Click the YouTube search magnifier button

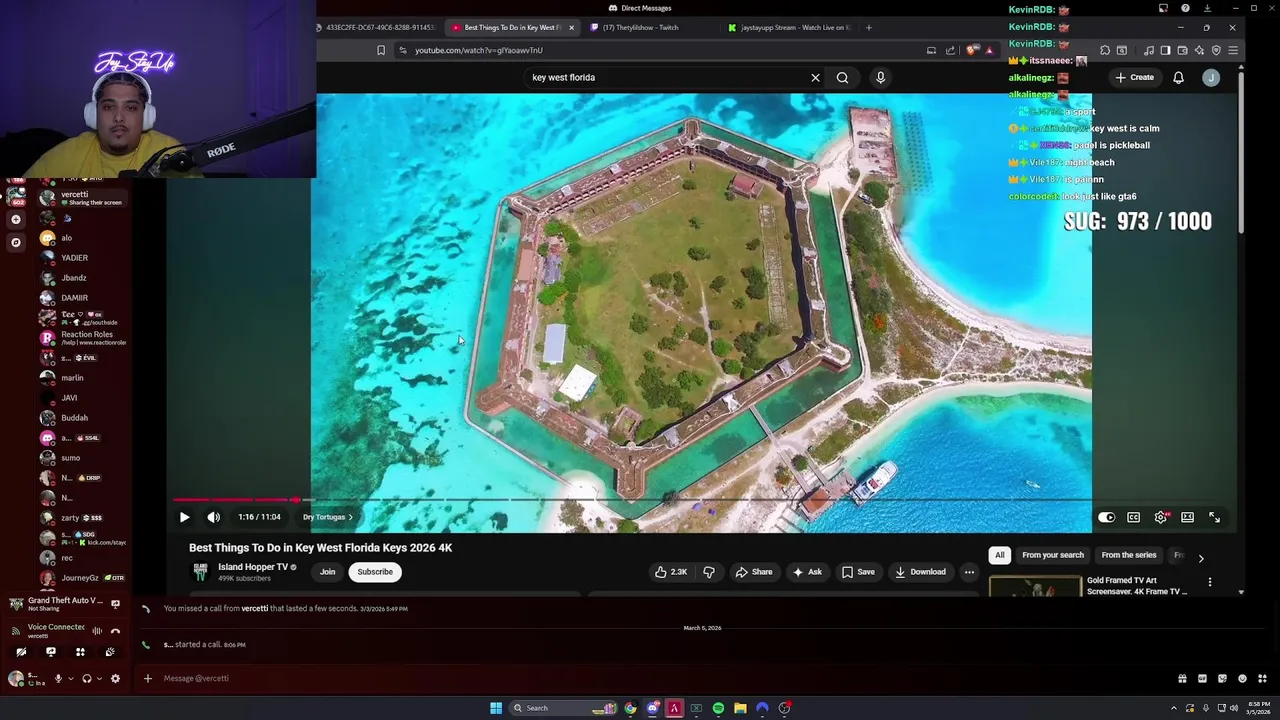(x=842, y=77)
